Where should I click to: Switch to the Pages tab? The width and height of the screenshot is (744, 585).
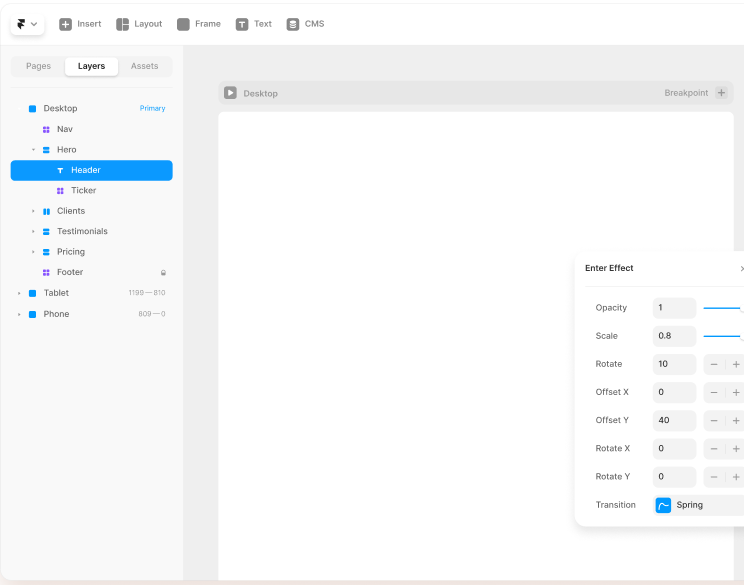click(38, 66)
